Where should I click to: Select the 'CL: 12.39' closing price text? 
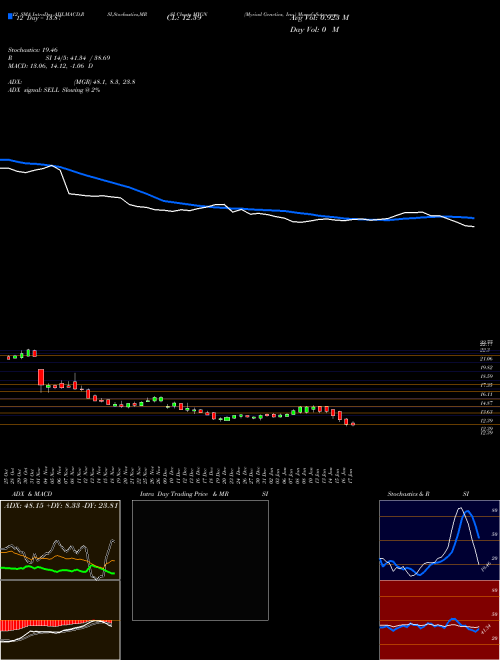click(184, 18)
